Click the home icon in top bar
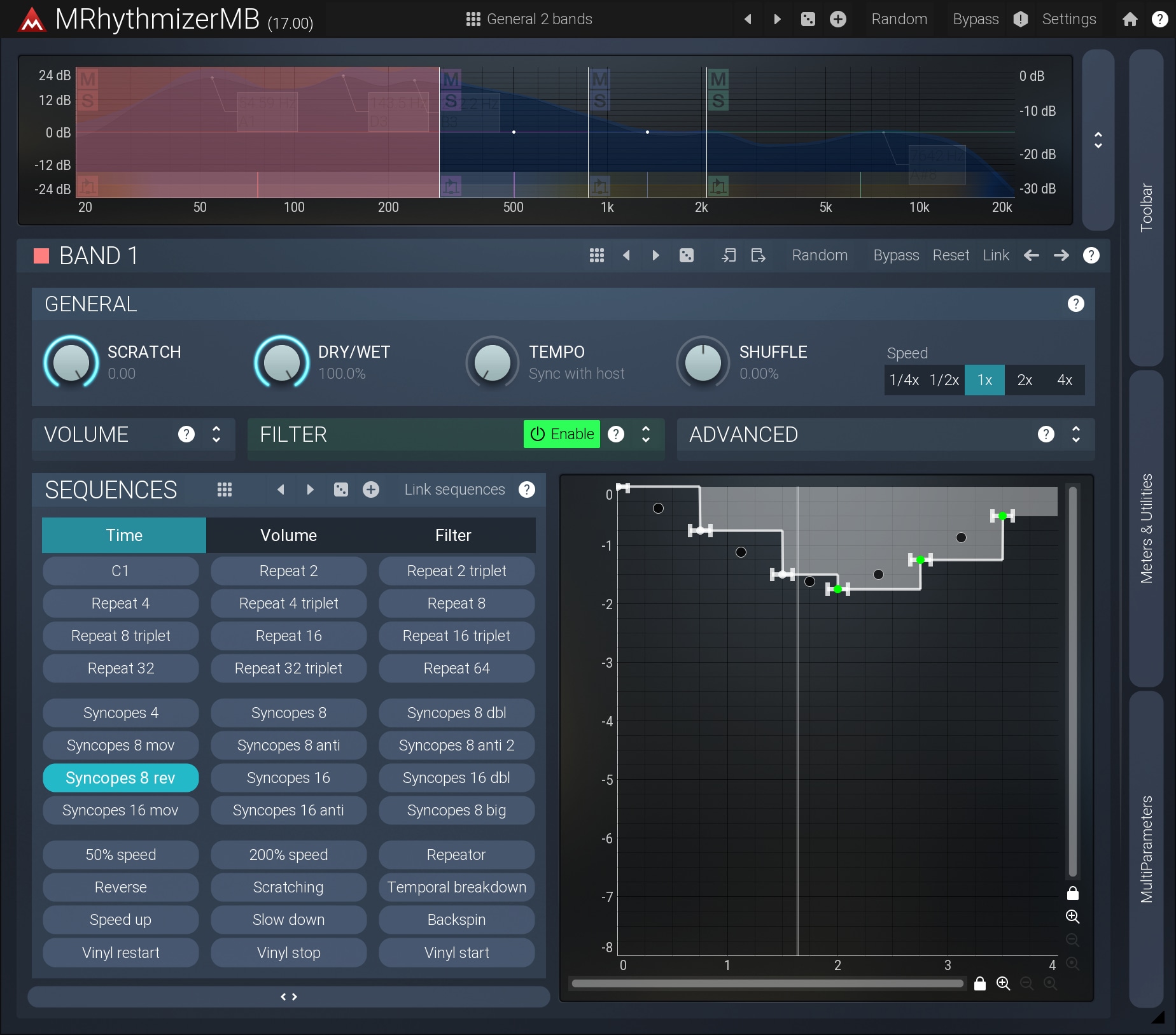1176x1035 pixels. [1130, 19]
